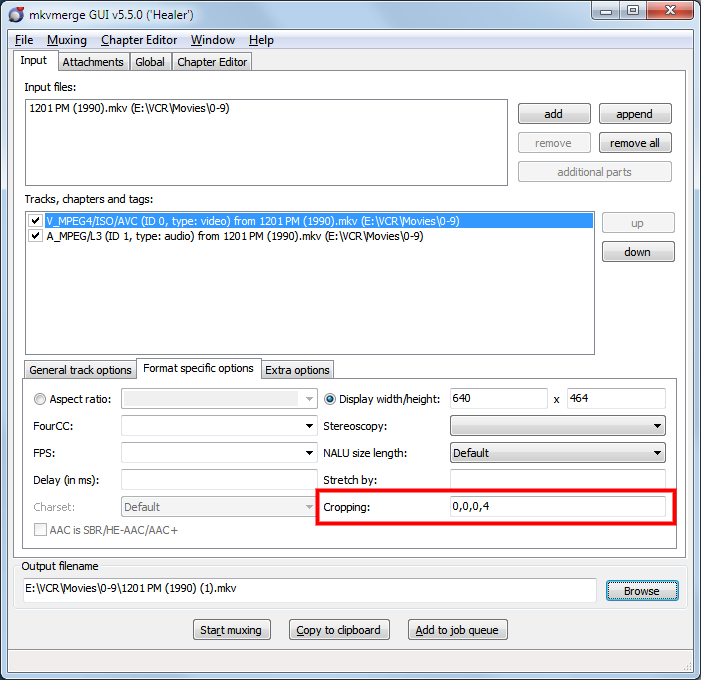Open the Muxing menu

point(67,40)
